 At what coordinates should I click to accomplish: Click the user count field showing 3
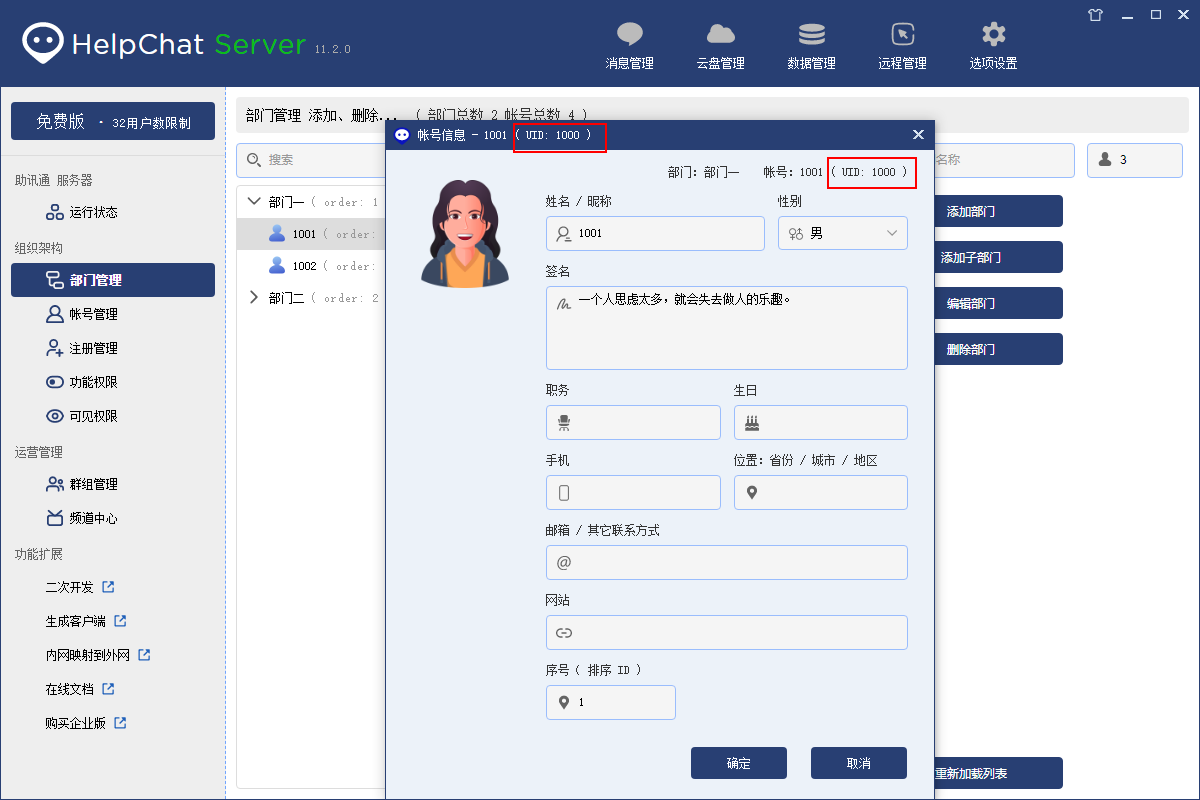click(1135, 159)
